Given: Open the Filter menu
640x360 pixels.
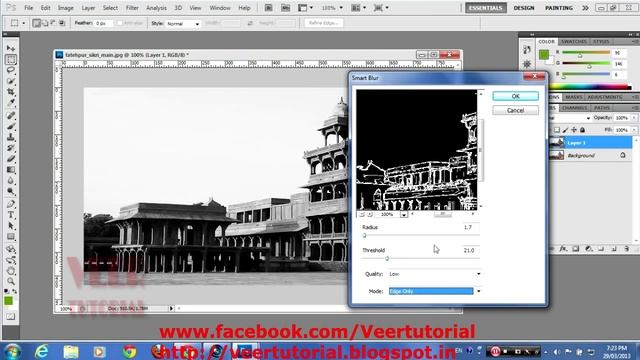Looking at the screenshot, I should click(x=132, y=8).
